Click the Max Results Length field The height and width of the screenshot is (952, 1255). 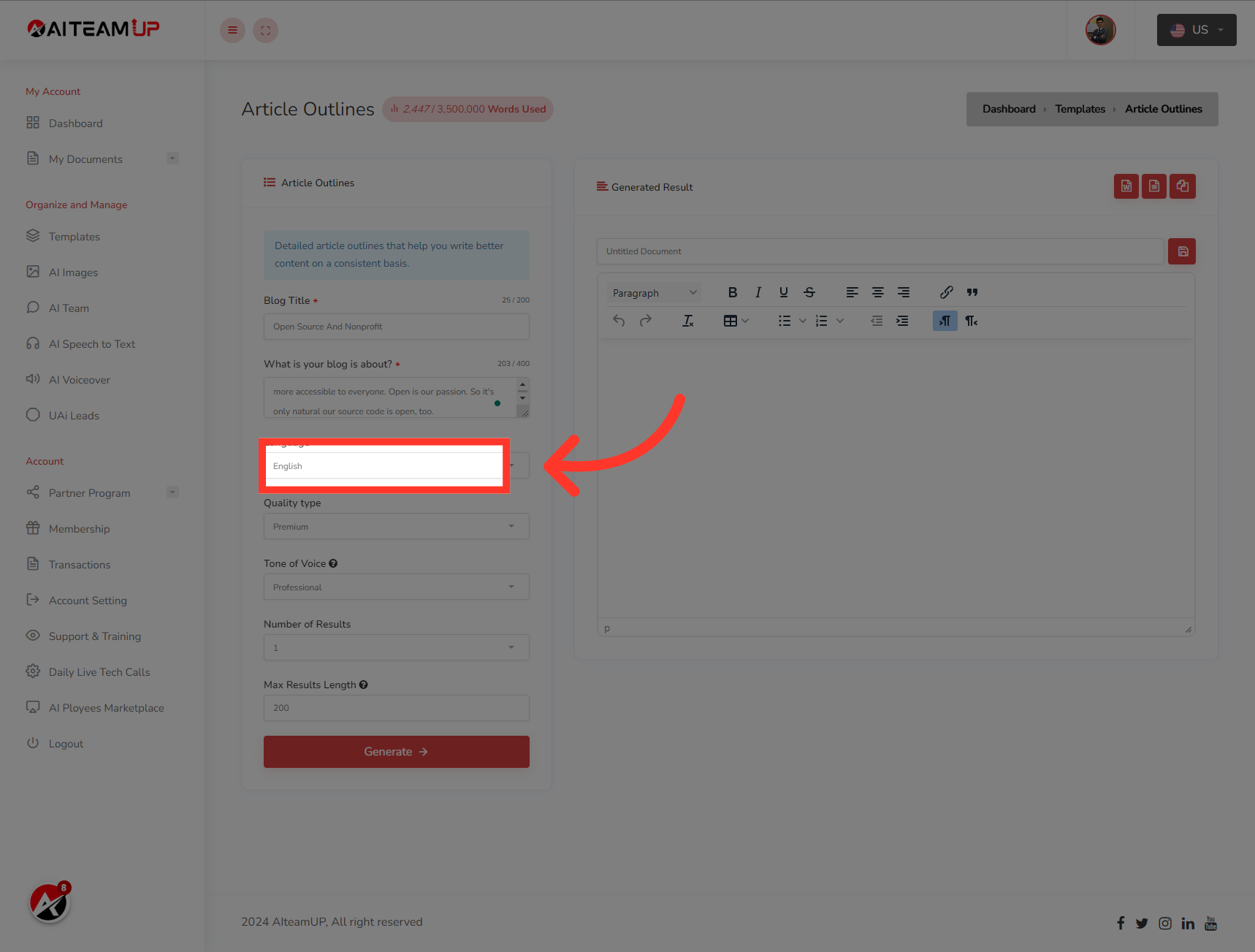[397, 708]
